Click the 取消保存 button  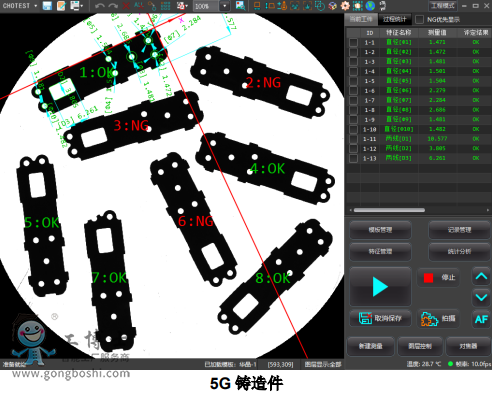click(380, 318)
